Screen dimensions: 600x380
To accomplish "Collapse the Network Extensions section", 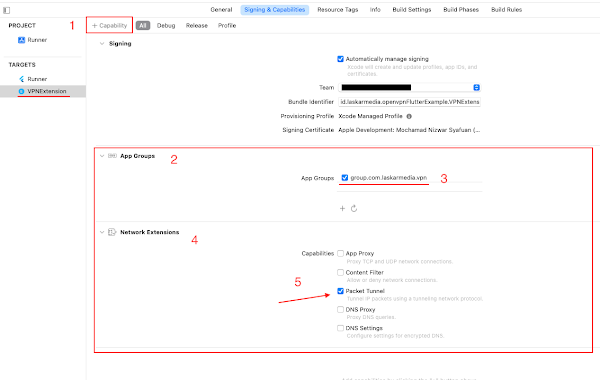I will pos(102,232).
